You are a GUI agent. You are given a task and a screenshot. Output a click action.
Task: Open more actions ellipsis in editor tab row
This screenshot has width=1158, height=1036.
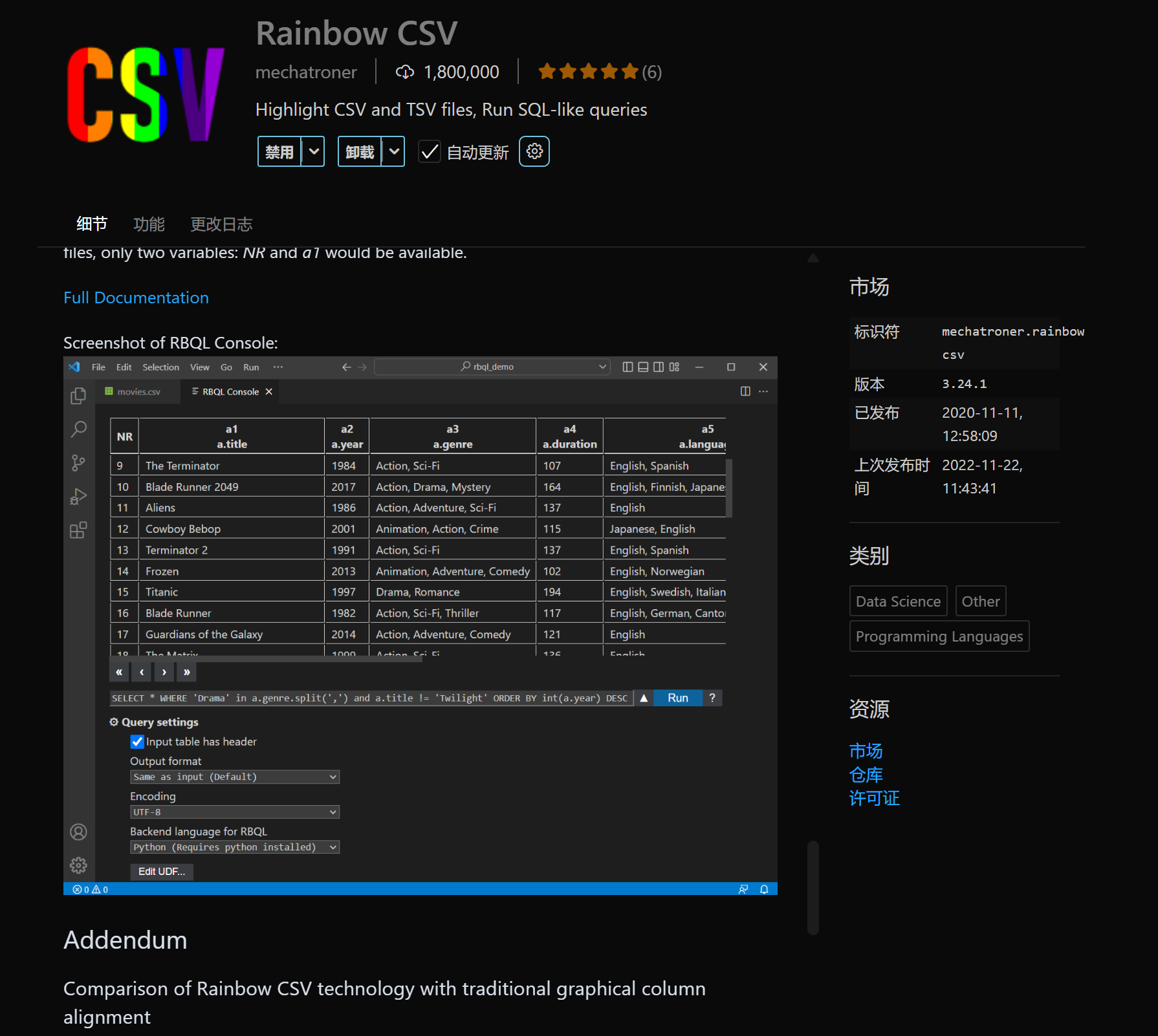click(763, 391)
